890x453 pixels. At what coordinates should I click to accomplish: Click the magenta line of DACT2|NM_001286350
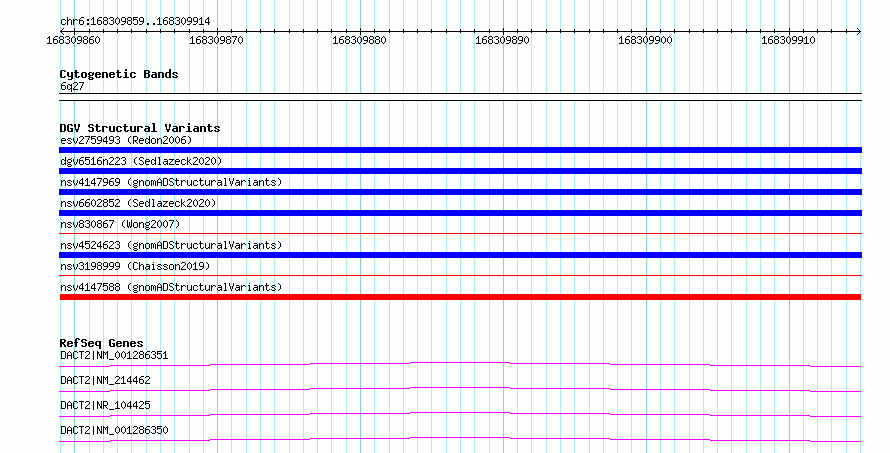coord(460,439)
